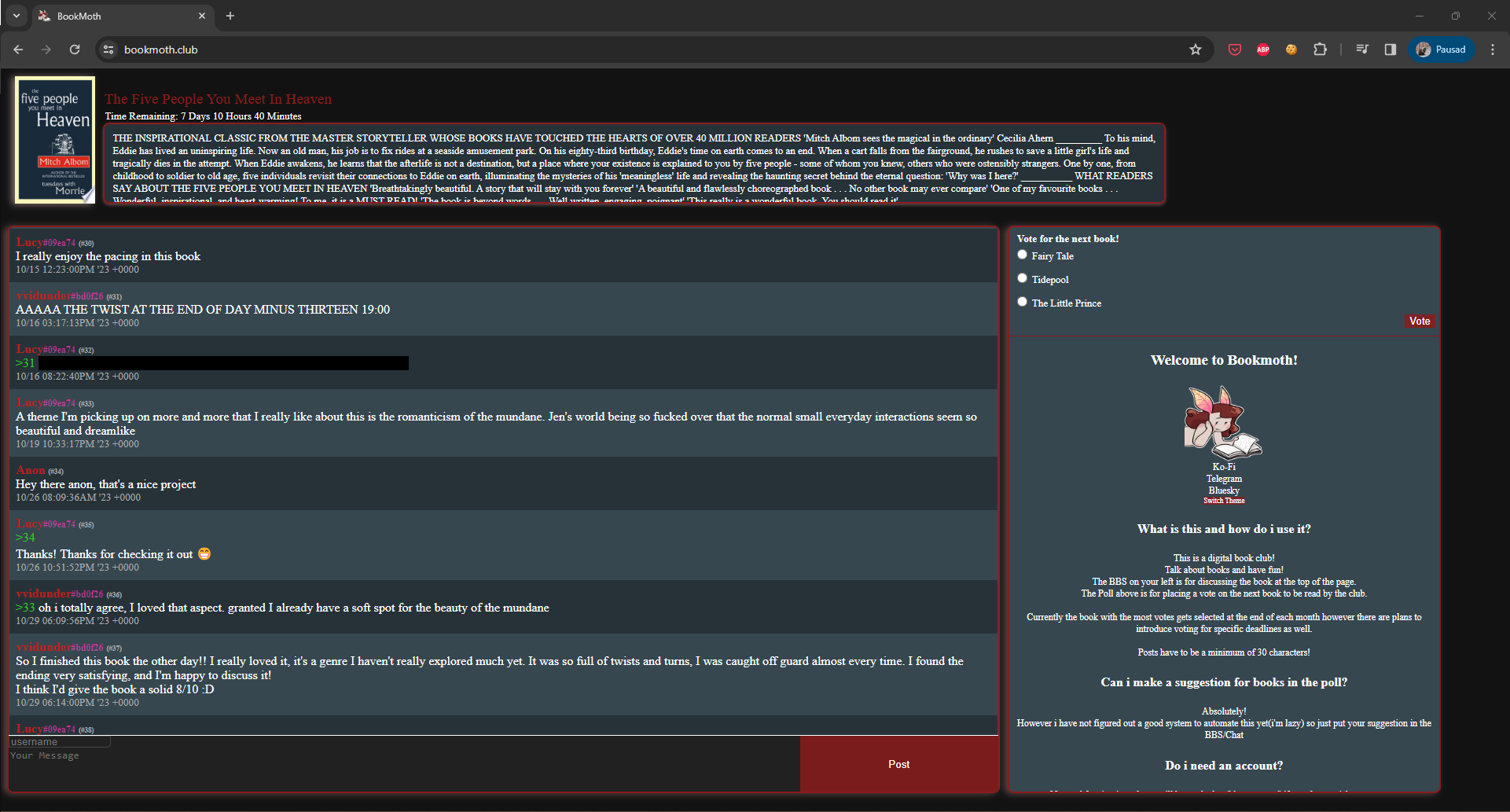Viewport: 1510px width, 812px height.
Task: Select The Little Prince radio option
Action: (x=1022, y=302)
